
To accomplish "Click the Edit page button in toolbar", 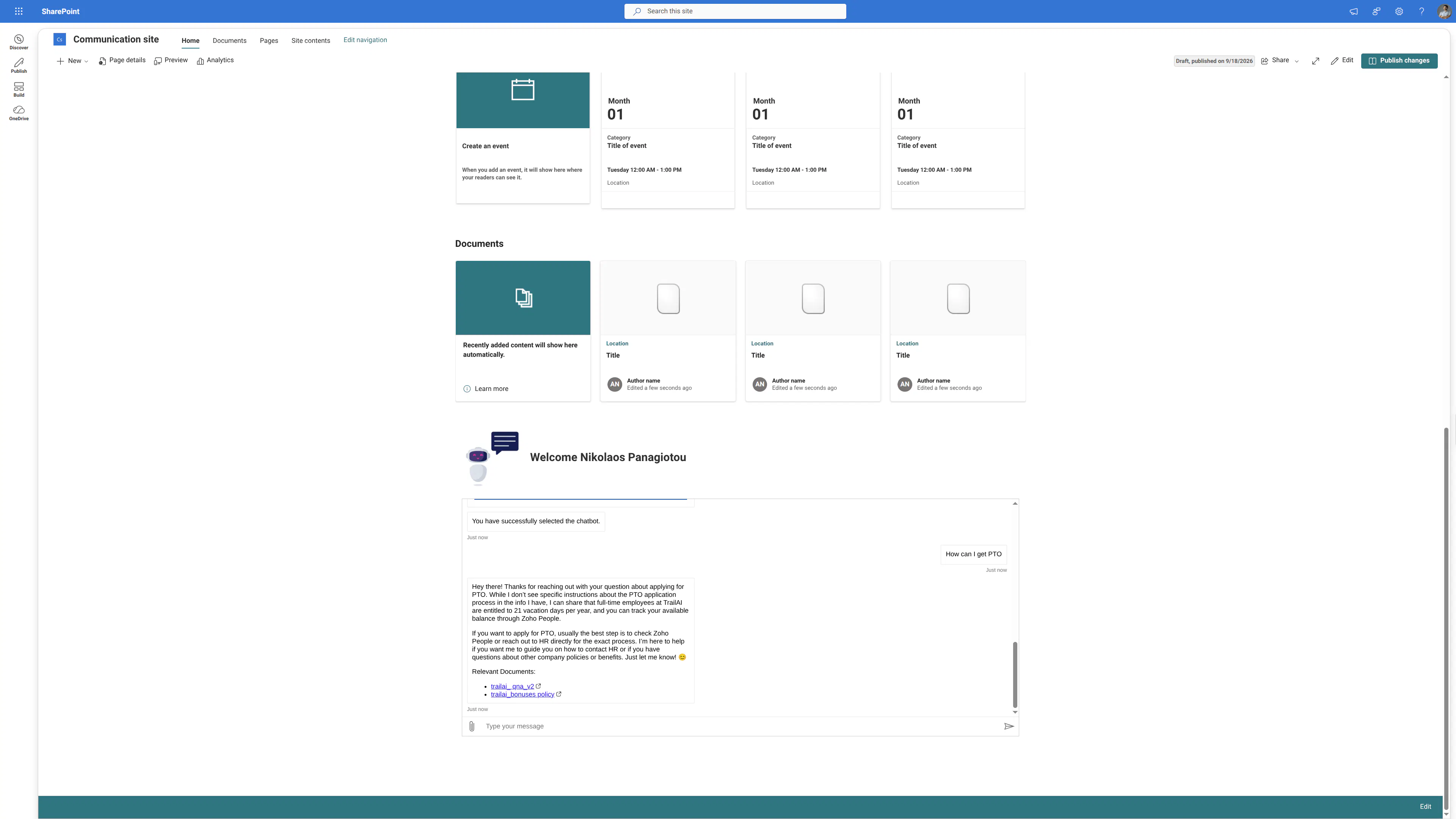I will click(1342, 61).
